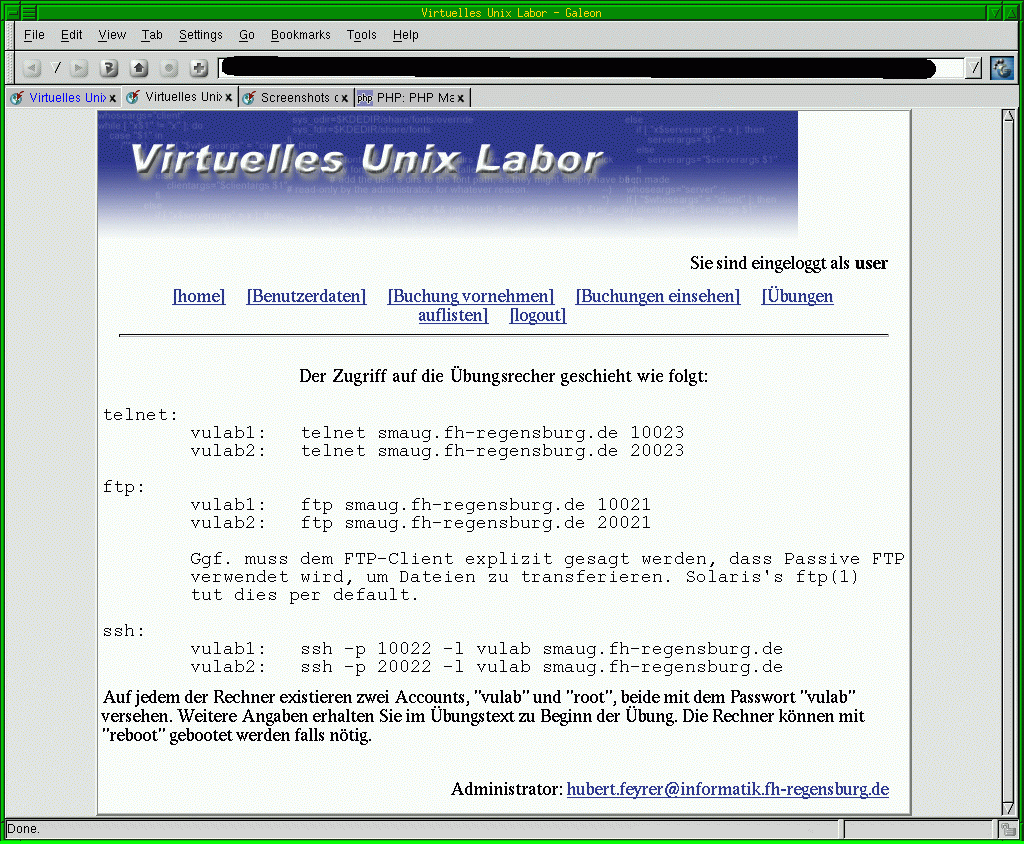Open the Go menu
Viewport: 1024px width, 844px height.
coord(246,35)
